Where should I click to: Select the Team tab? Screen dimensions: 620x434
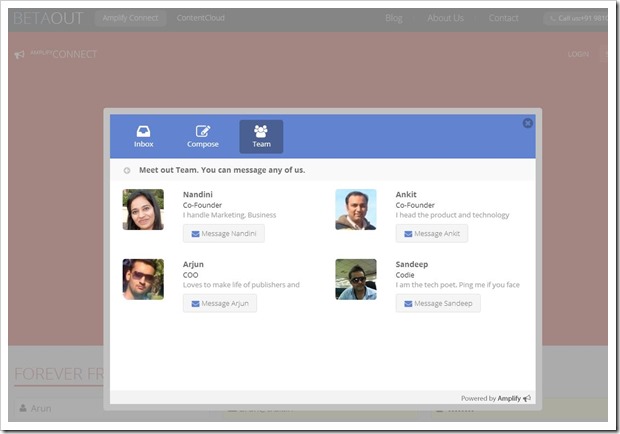(x=261, y=137)
